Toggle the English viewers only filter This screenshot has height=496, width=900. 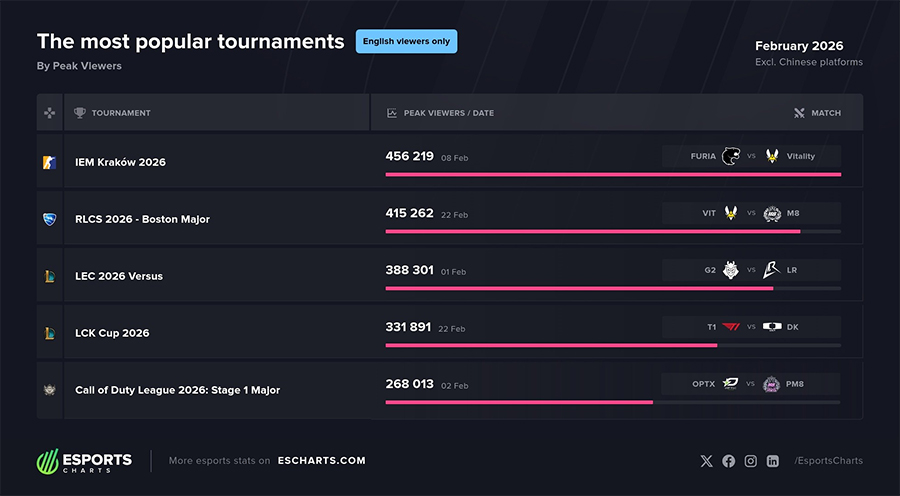pos(406,41)
